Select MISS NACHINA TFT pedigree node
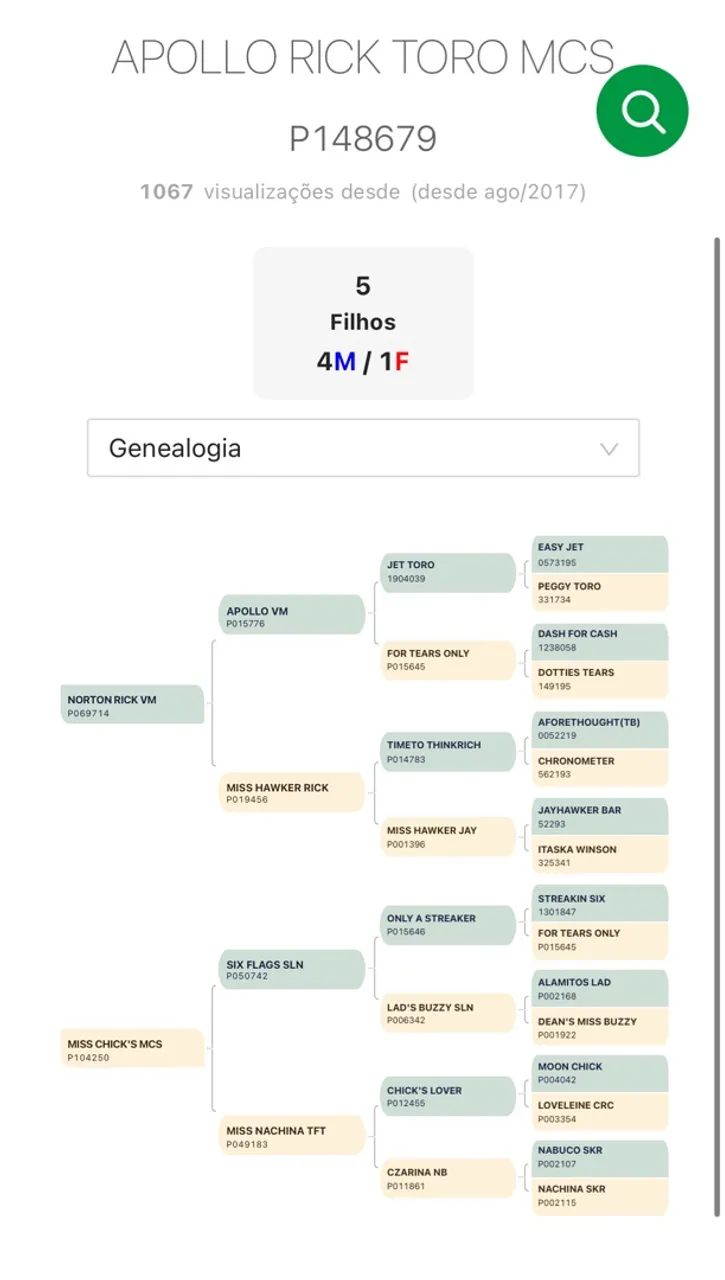 292,1135
